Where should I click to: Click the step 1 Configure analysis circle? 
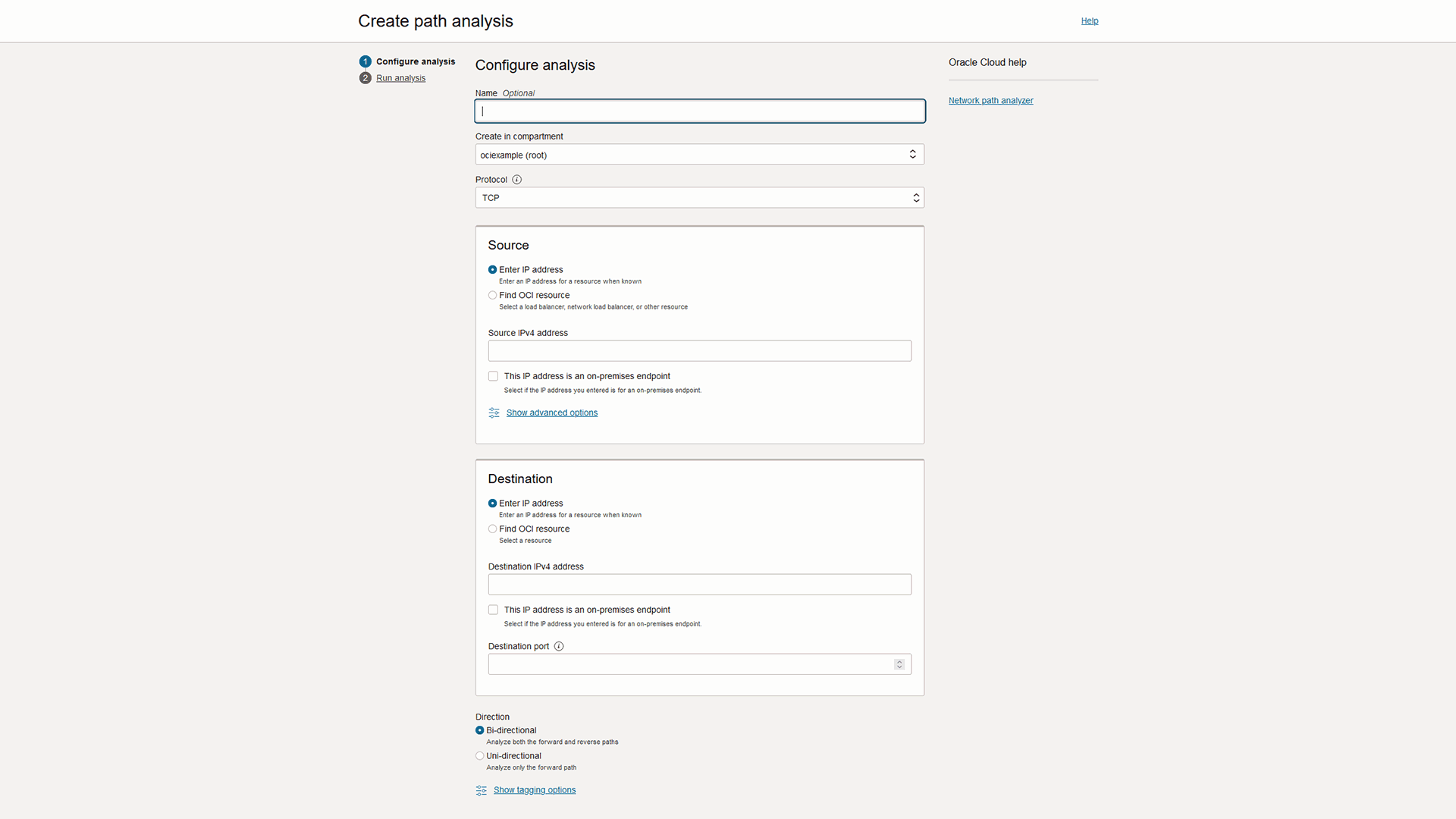tap(366, 61)
